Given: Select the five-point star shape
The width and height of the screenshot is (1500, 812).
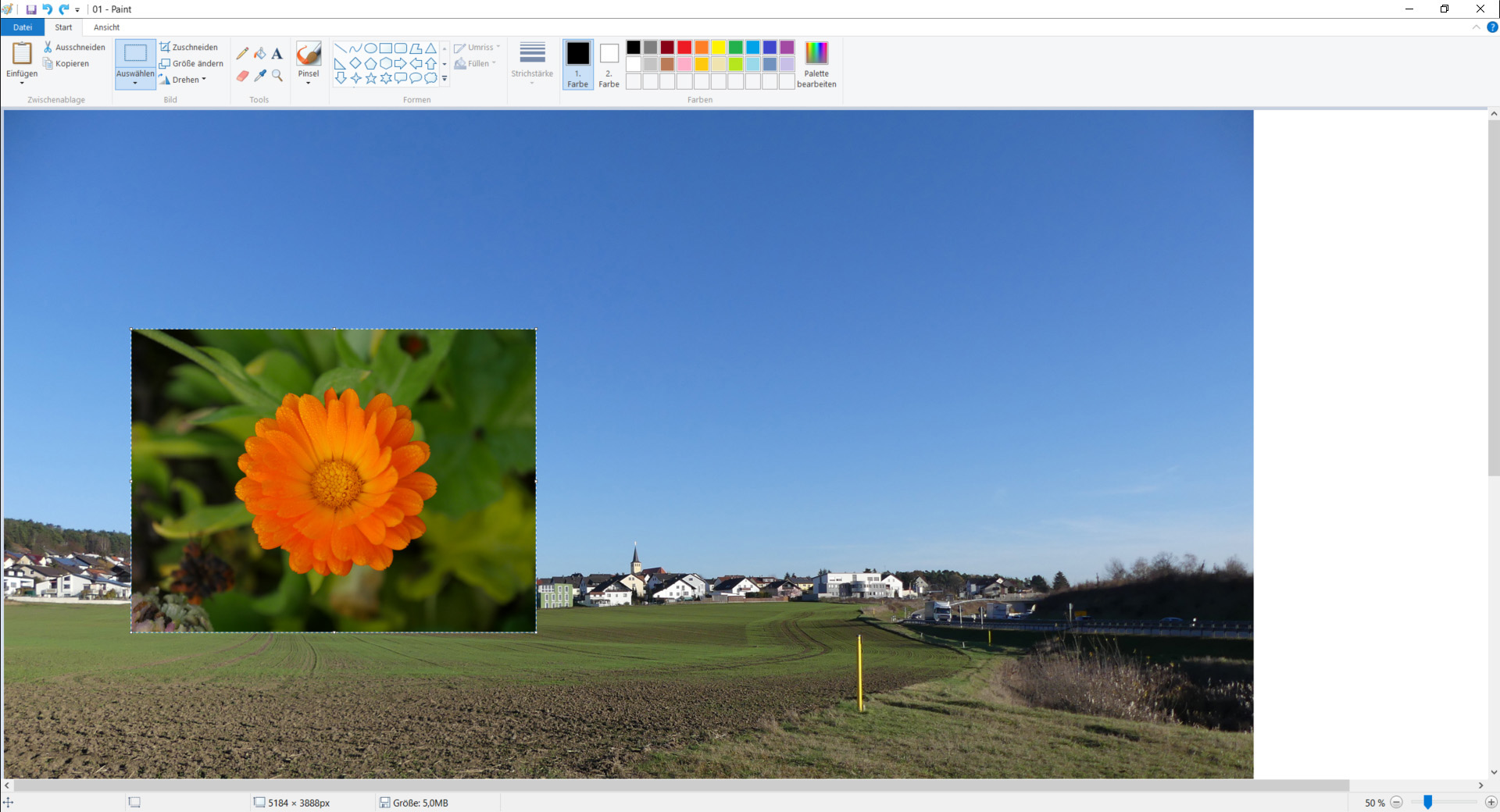Looking at the screenshot, I should [x=371, y=78].
